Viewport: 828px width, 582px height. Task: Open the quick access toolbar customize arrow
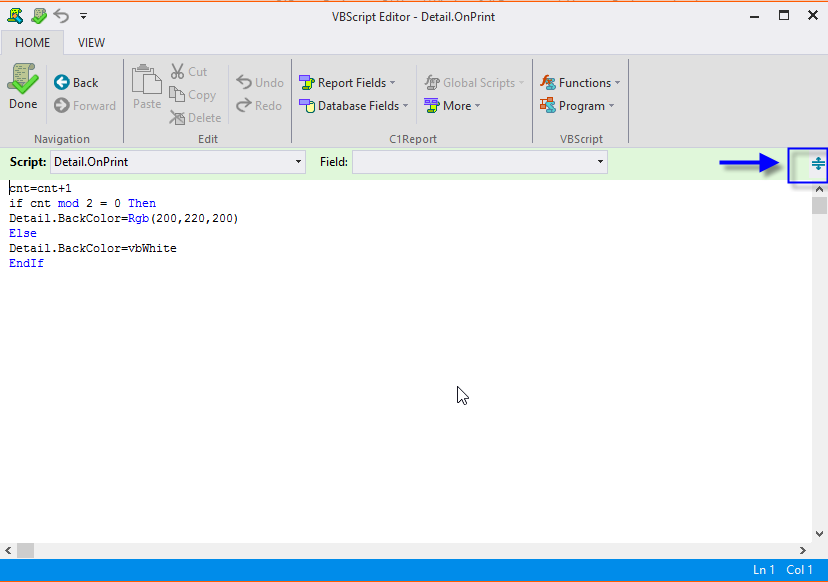coord(83,16)
